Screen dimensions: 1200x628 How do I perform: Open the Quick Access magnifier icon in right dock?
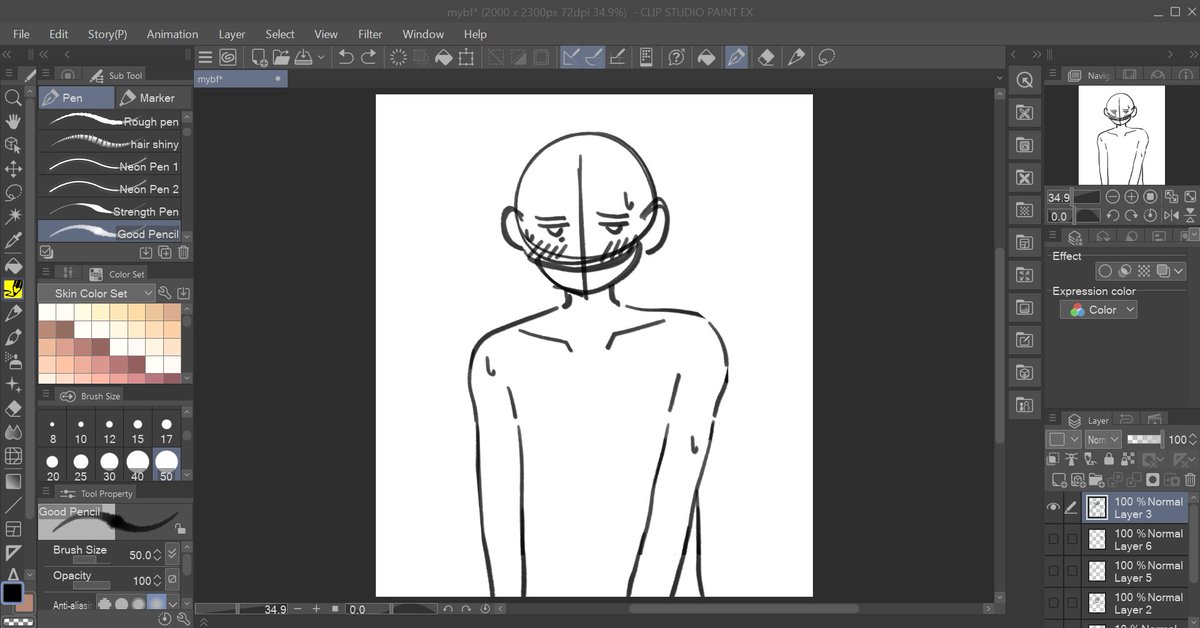1024,80
